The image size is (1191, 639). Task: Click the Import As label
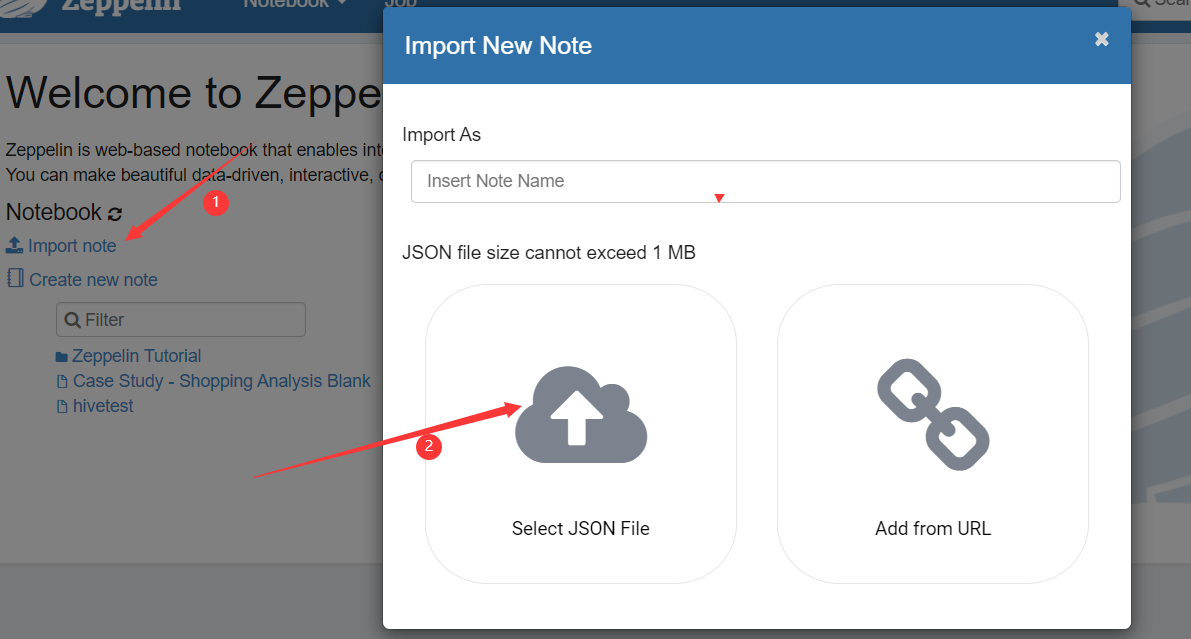coord(441,134)
